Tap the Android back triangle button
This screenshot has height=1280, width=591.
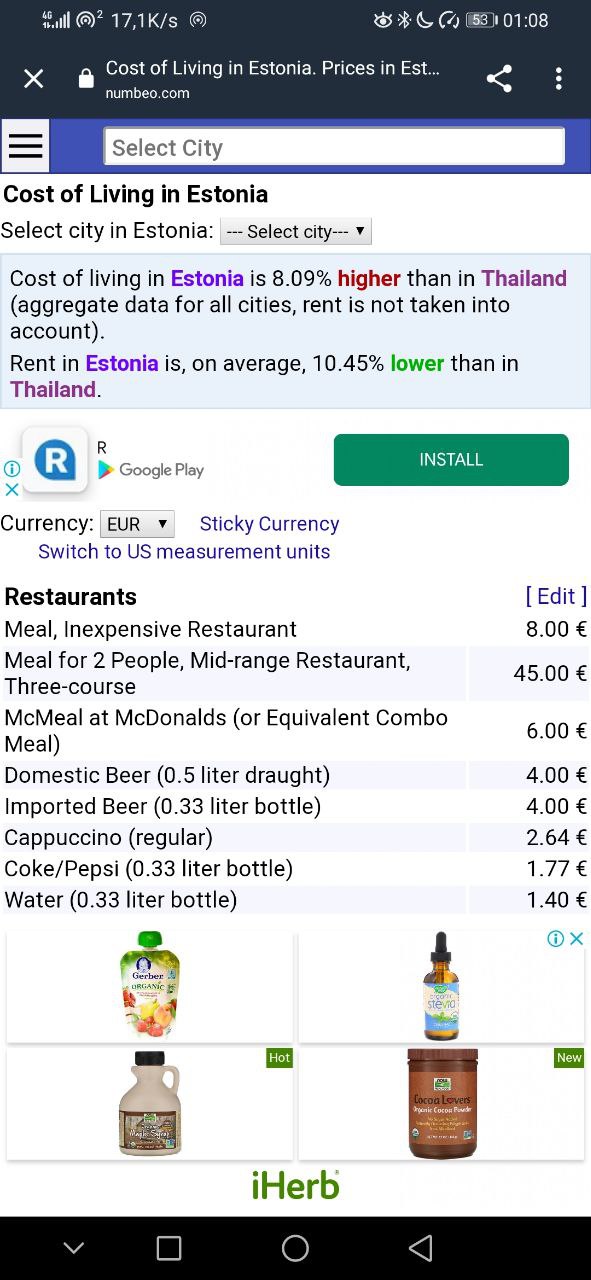(x=421, y=1247)
